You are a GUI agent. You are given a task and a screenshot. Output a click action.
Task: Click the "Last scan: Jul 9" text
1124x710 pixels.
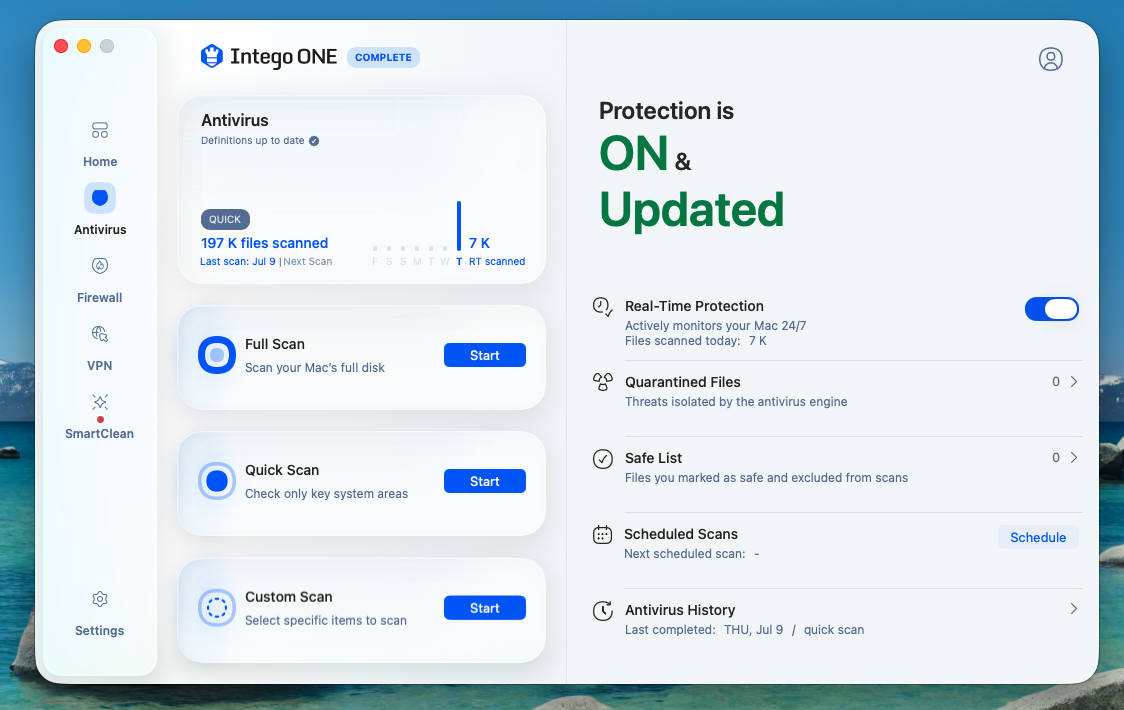pos(238,262)
